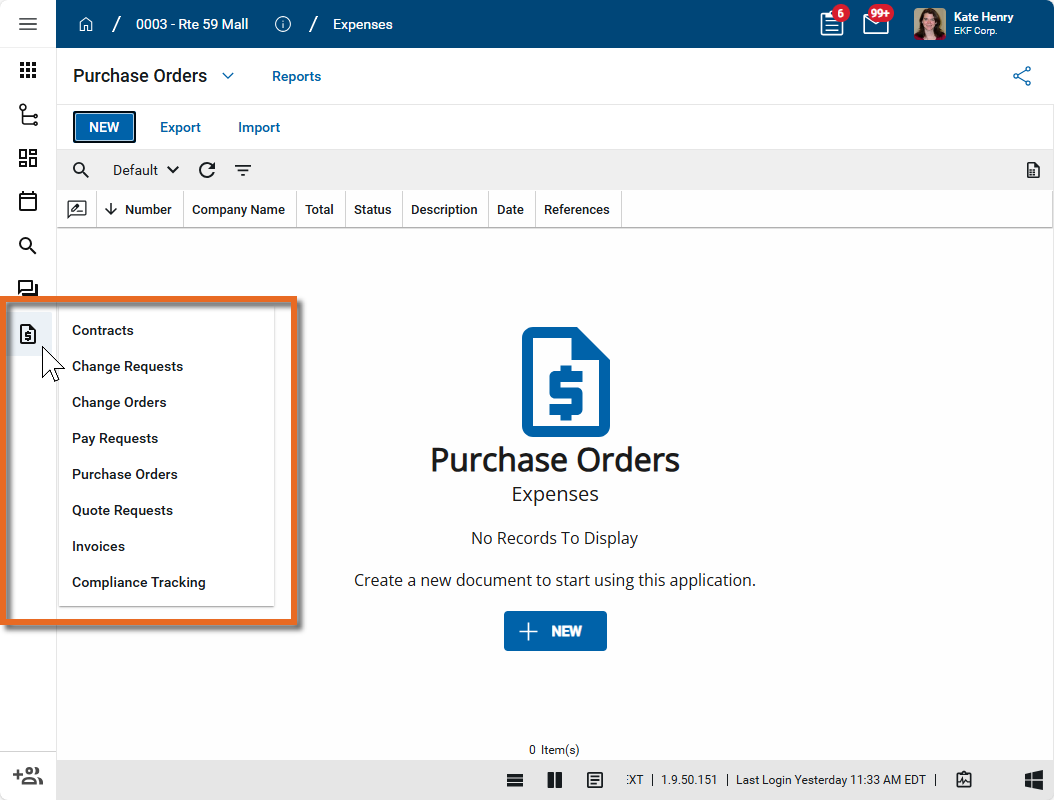Expand the Purchase Orders title dropdown
This screenshot has height=800, width=1054.
point(228,76)
